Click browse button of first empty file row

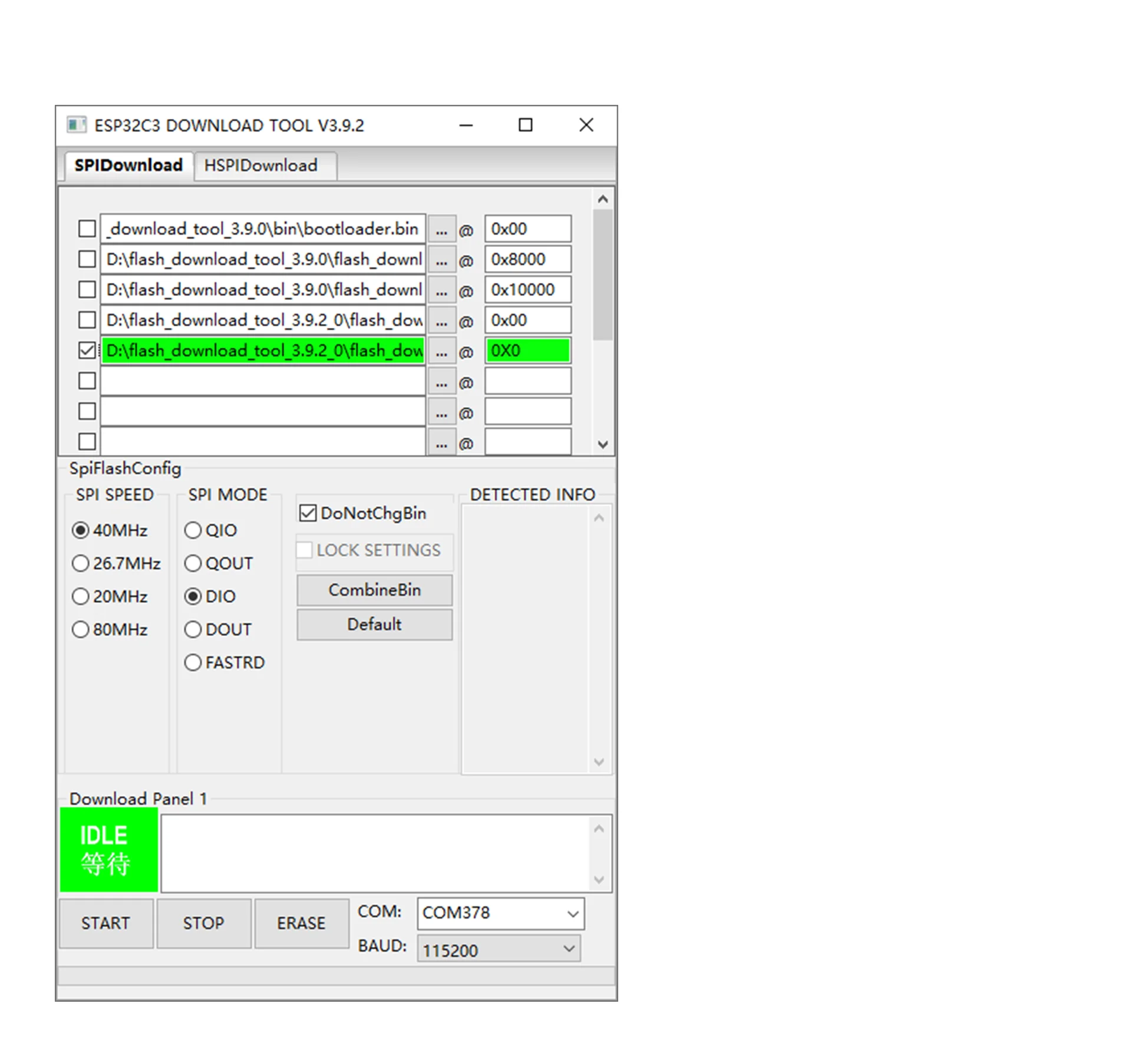pyautogui.click(x=441, y=382)
